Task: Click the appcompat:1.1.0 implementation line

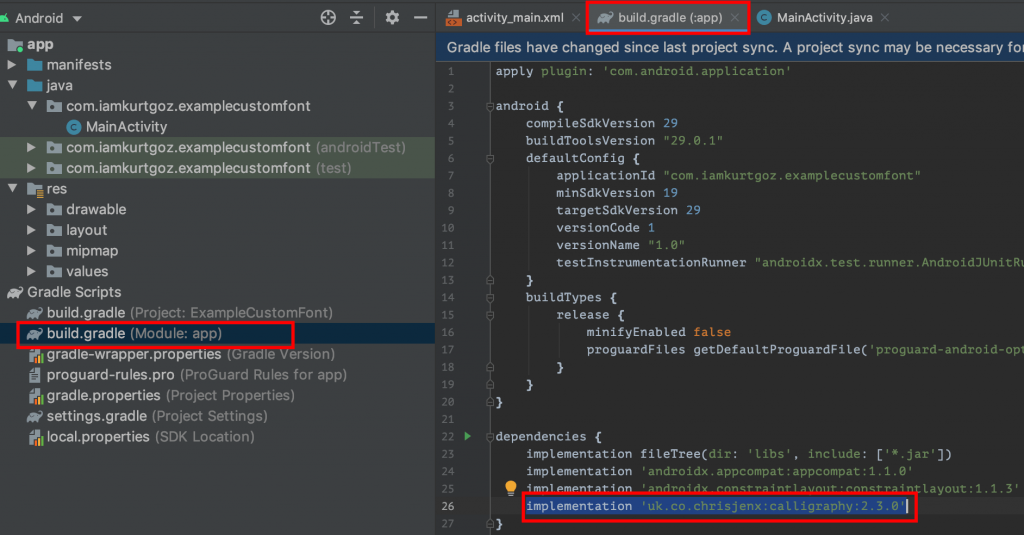Action: click(719, 471)
